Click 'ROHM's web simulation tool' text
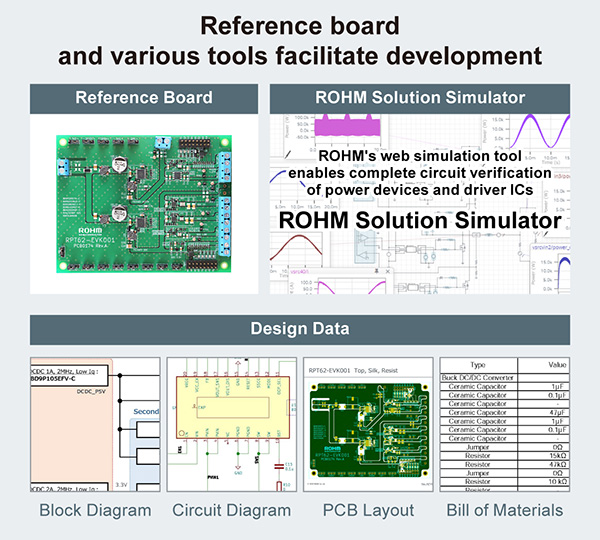Screen dimensions: 600x540 click(420, 156)
